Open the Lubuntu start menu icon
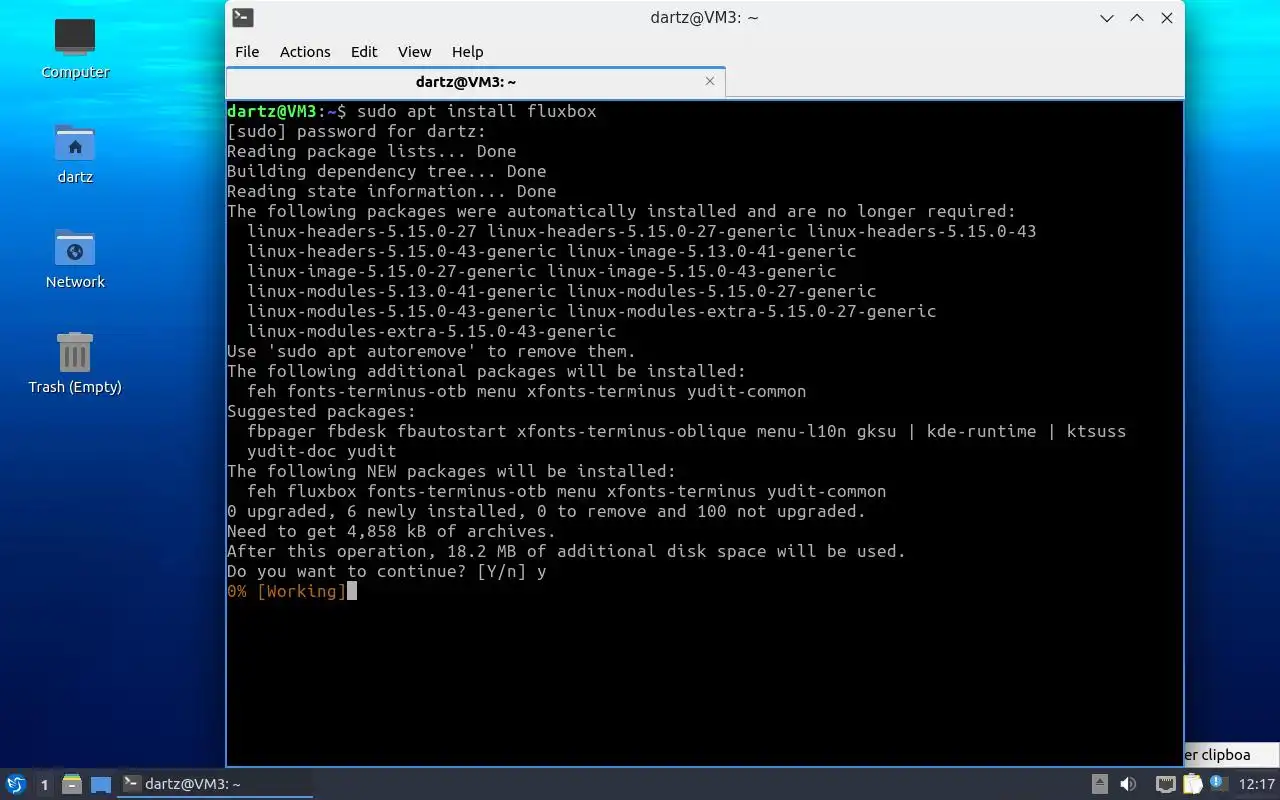This screenshot has width=1280, height=800. [15, 784]
